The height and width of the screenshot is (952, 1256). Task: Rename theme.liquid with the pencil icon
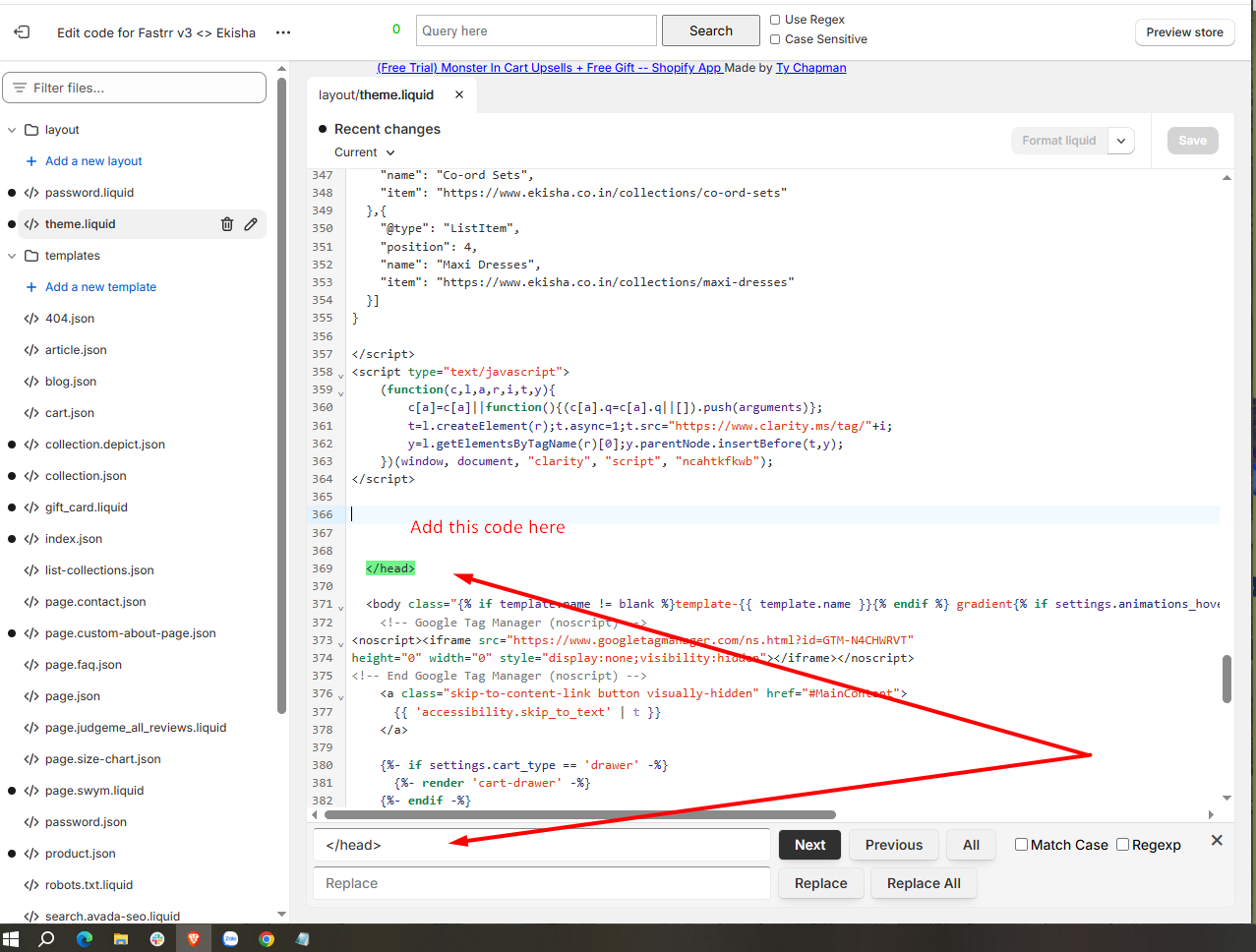251,224
